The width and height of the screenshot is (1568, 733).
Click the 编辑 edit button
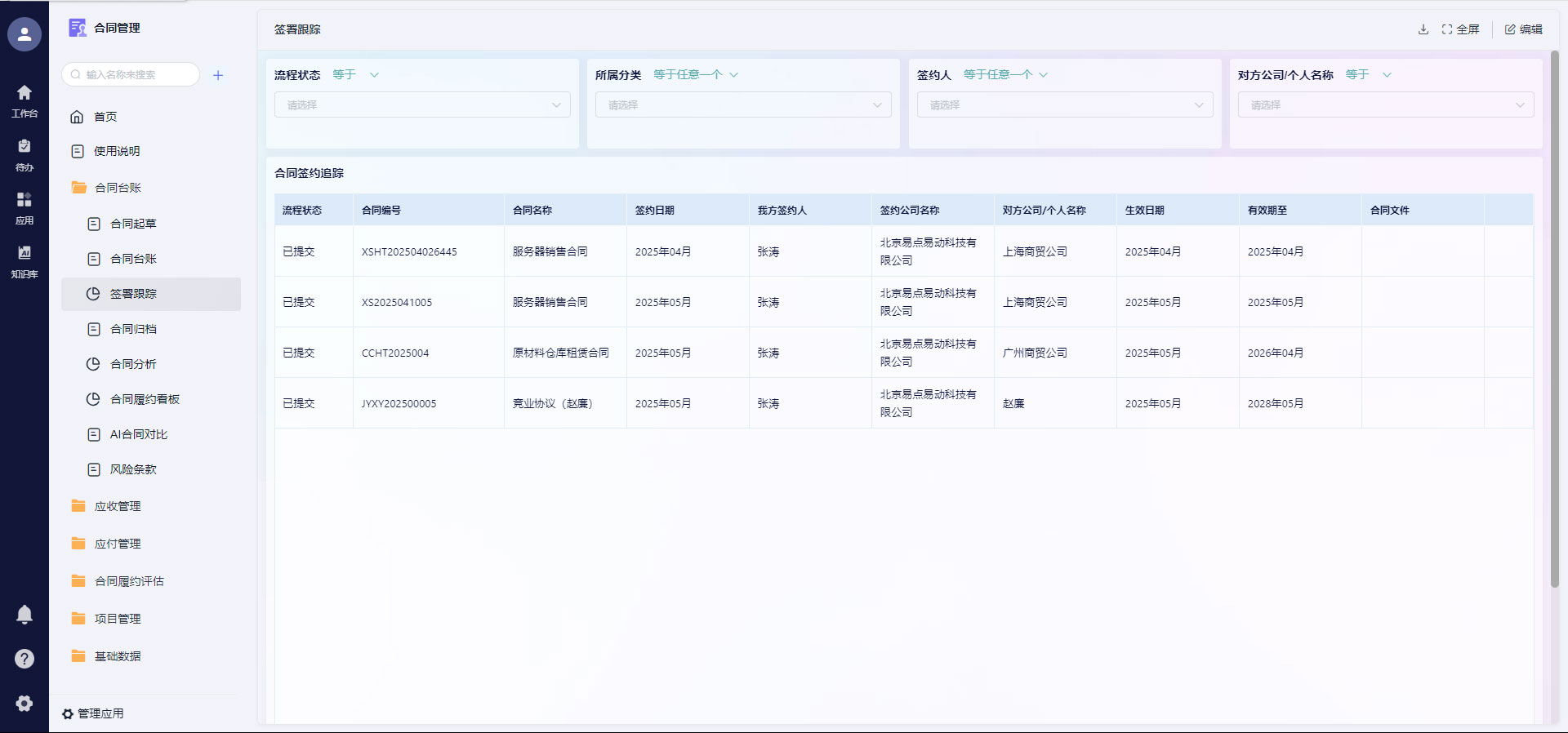pyautogui.click(x=1523, y=29)
